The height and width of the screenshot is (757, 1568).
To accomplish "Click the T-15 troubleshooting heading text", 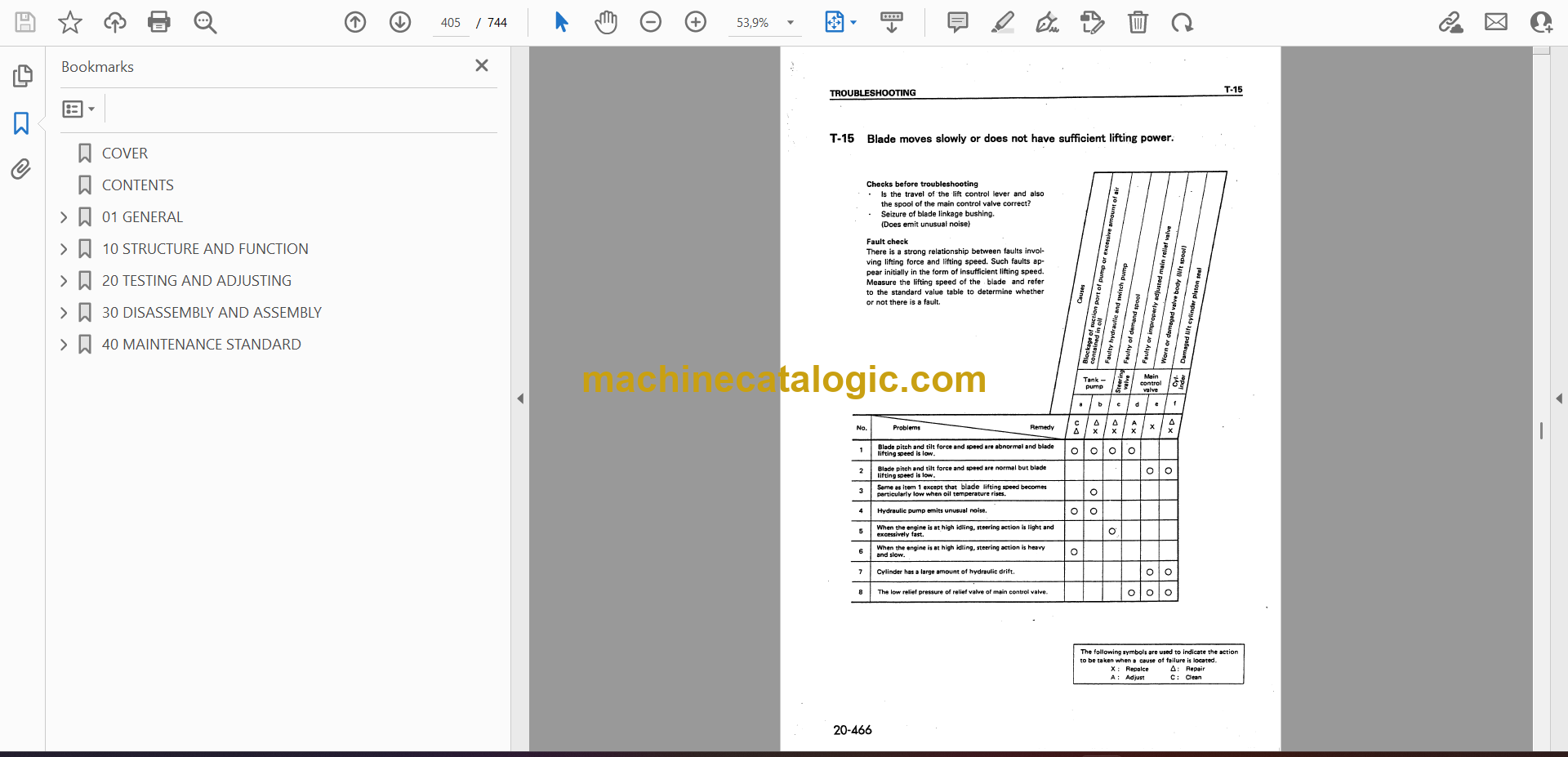I will coord(1001,139).
